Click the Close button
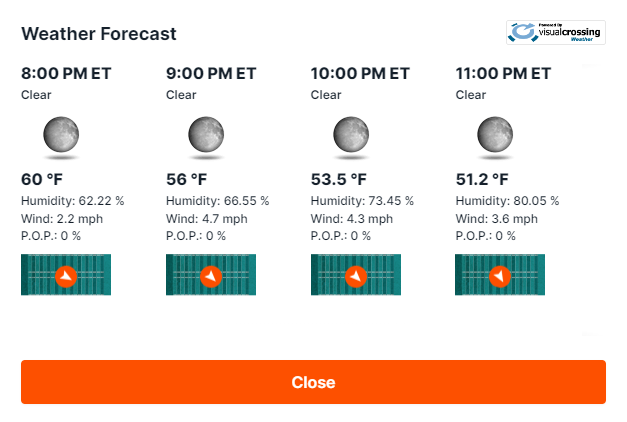The image size is (627, 422). click(x=313, y=382)
